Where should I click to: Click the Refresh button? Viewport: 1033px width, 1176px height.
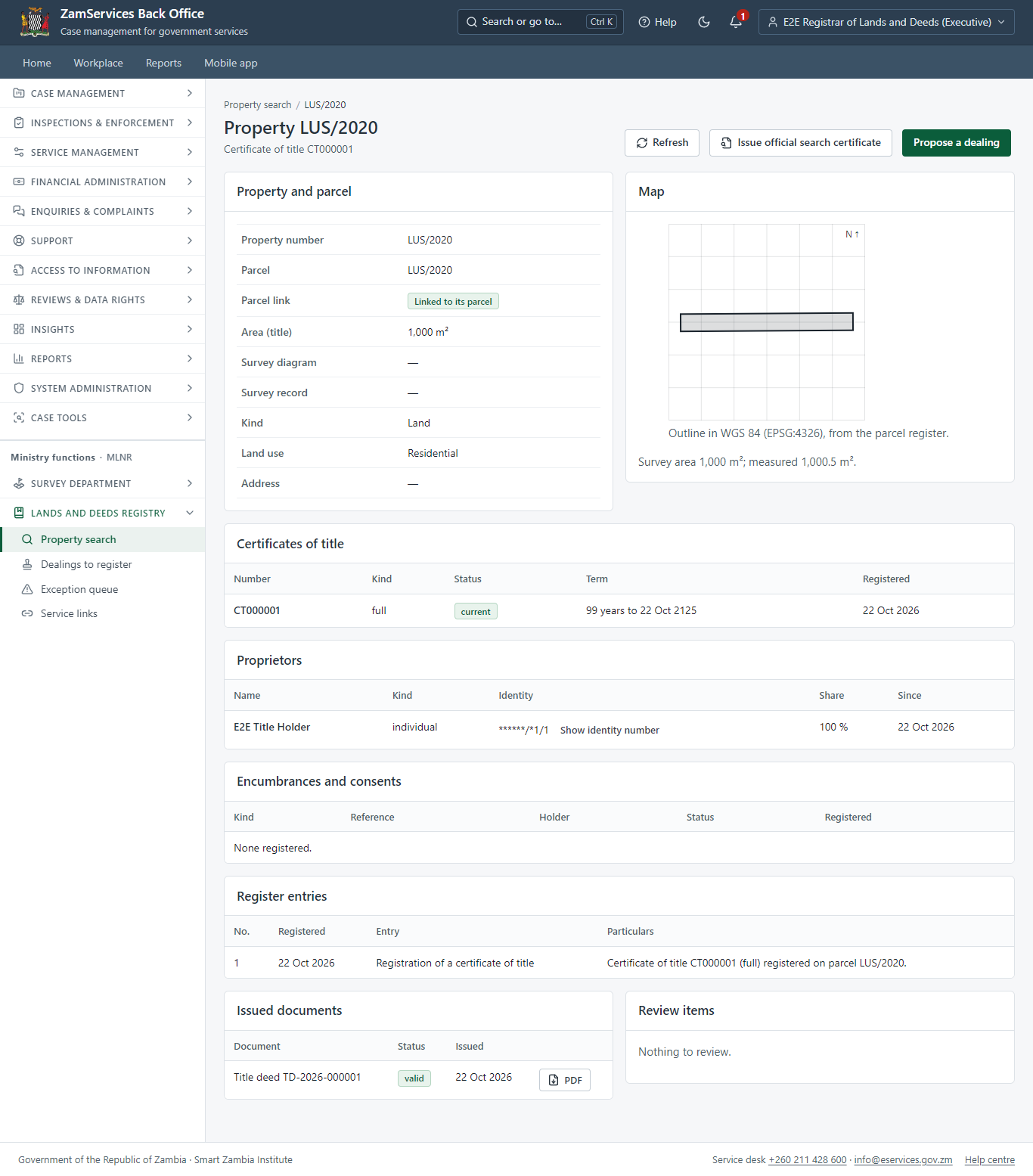(662, 143)
